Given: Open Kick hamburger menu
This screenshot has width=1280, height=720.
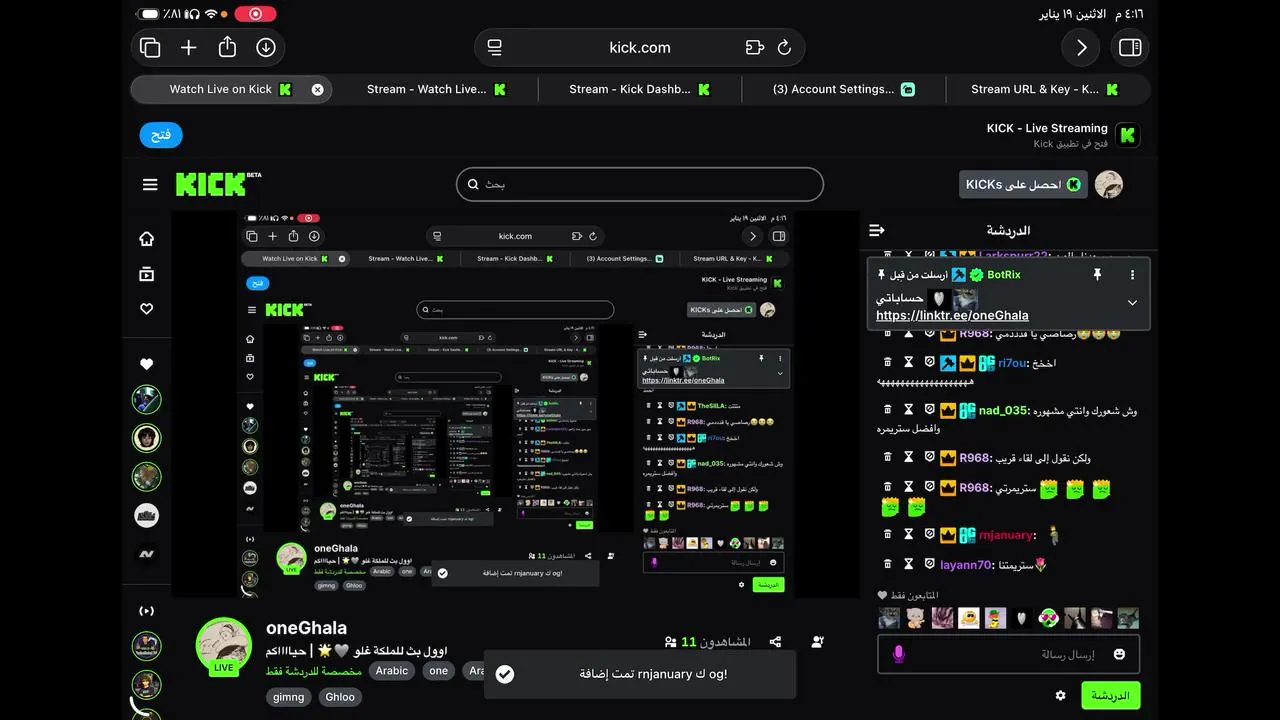Looking at the screenshot, I should coord(150,184).
